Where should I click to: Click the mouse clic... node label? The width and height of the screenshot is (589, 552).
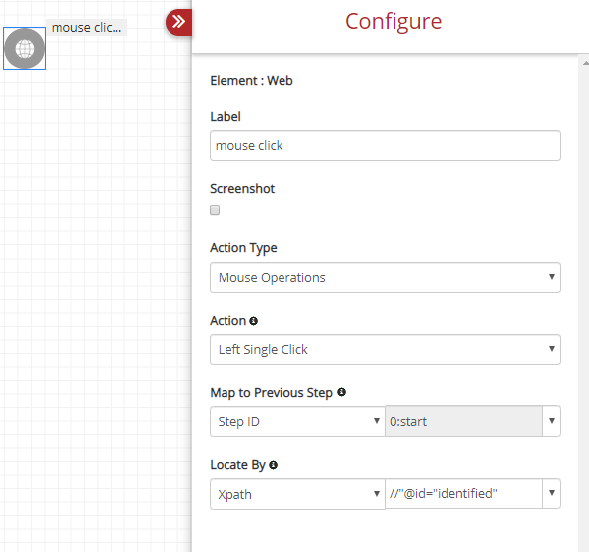coord(86,28)
